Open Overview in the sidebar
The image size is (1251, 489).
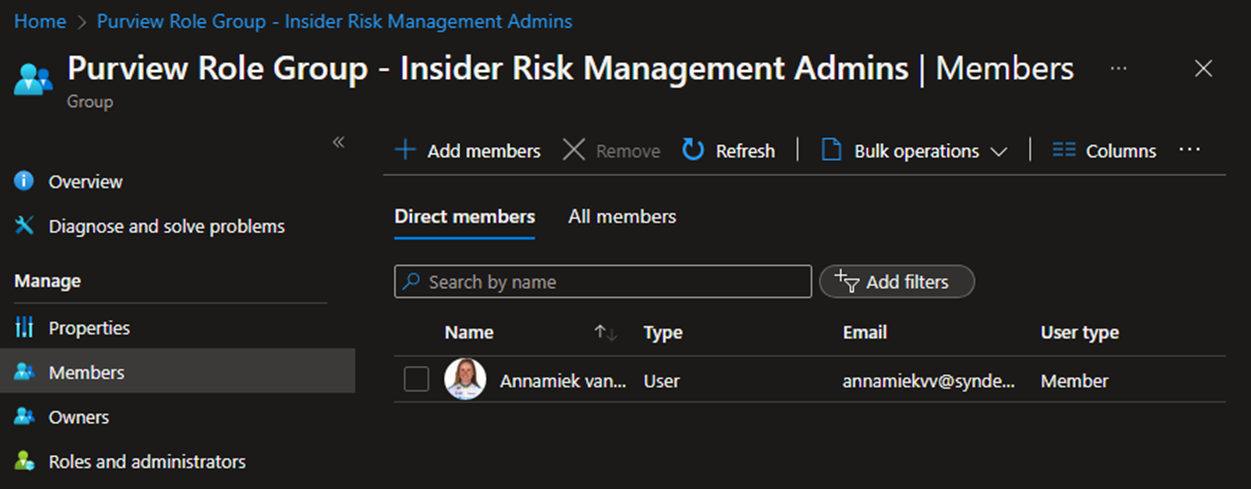86,182
